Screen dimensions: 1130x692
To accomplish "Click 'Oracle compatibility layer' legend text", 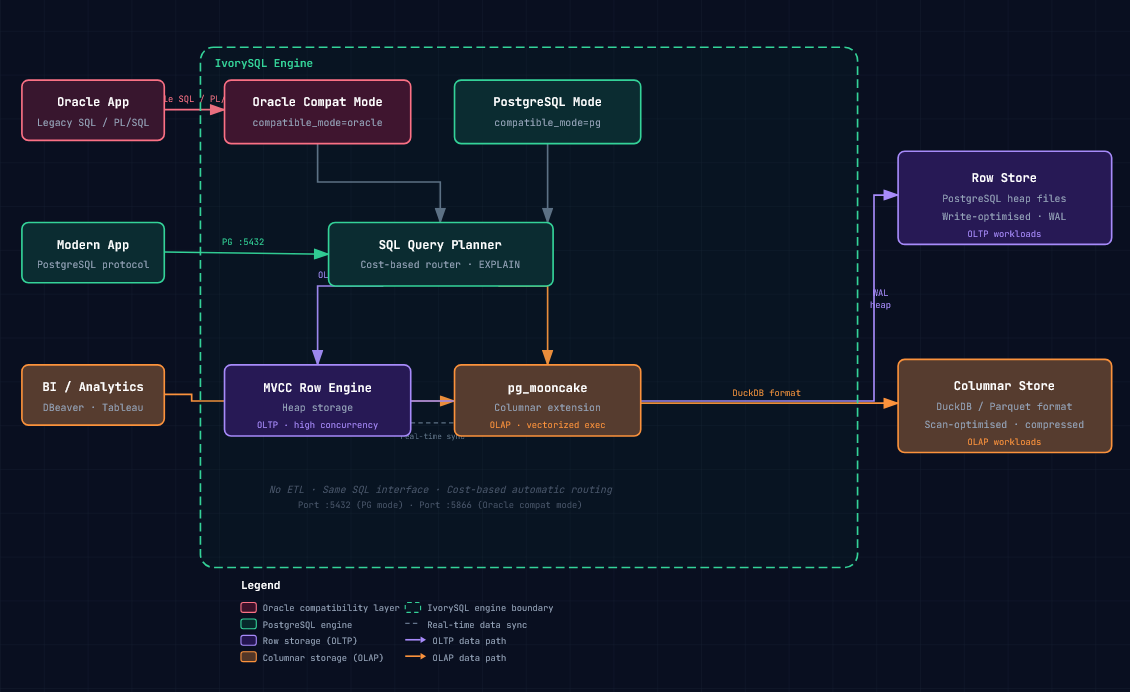I will (331, 608).
